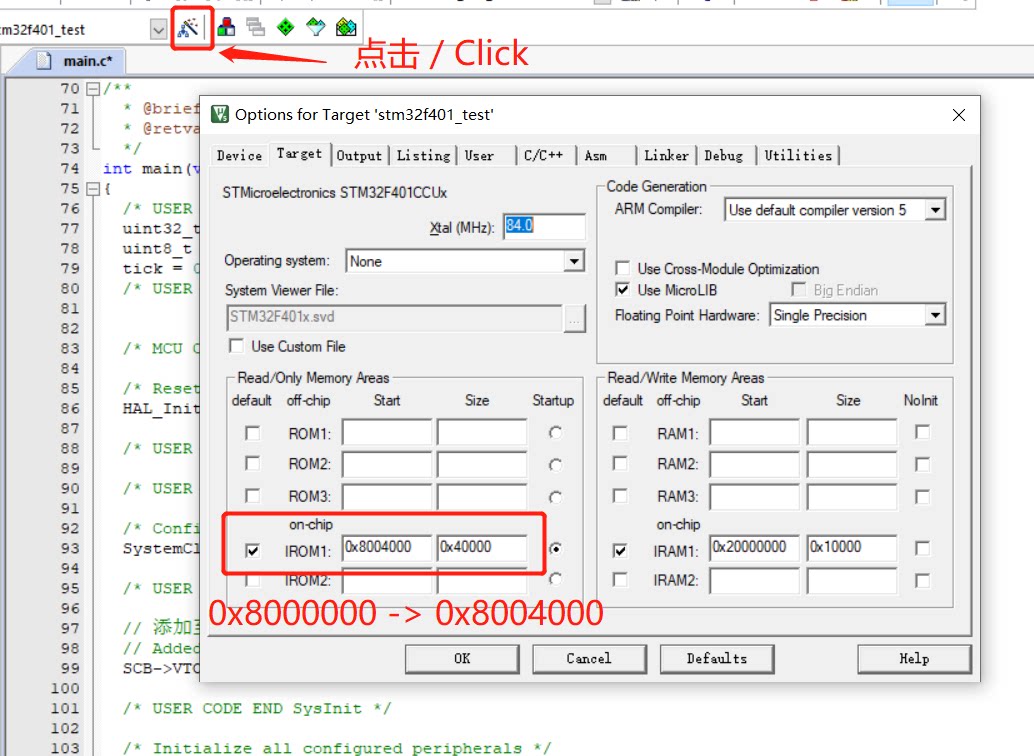1034x756 pixels.
Task: Click the File Extensions, Books and Environment icon
Action: pyautogui.click(x=226, y=28)
